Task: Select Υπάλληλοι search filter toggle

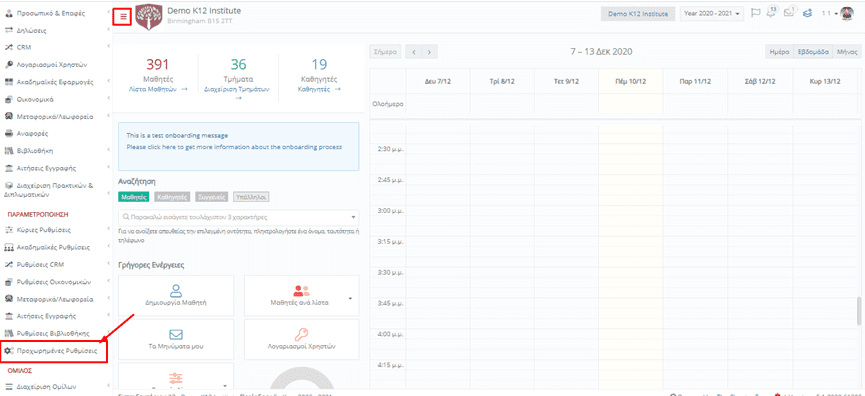Action: click(x=252, y=196)
